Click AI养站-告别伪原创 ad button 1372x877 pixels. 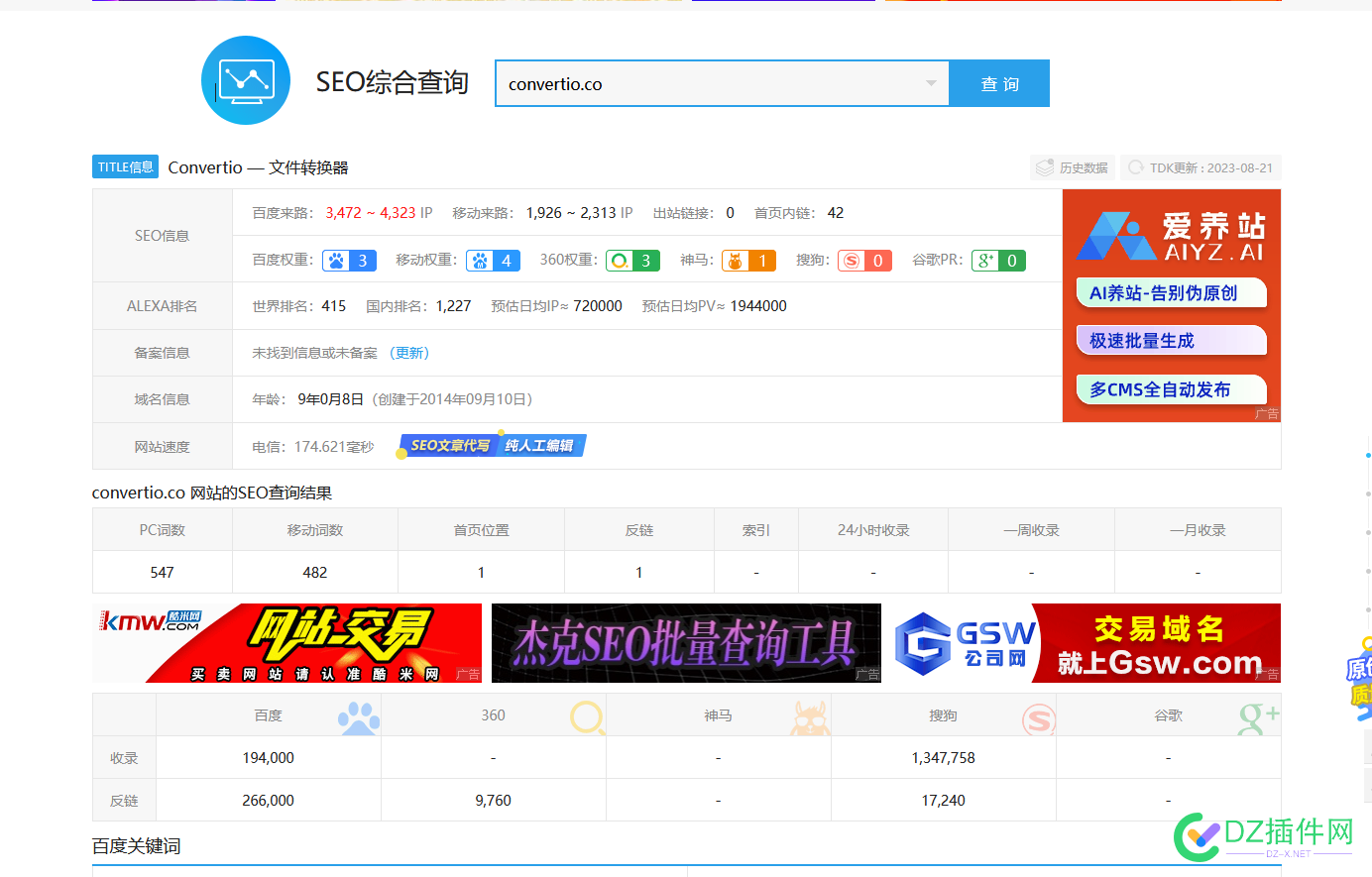(x=1171, y=292)
